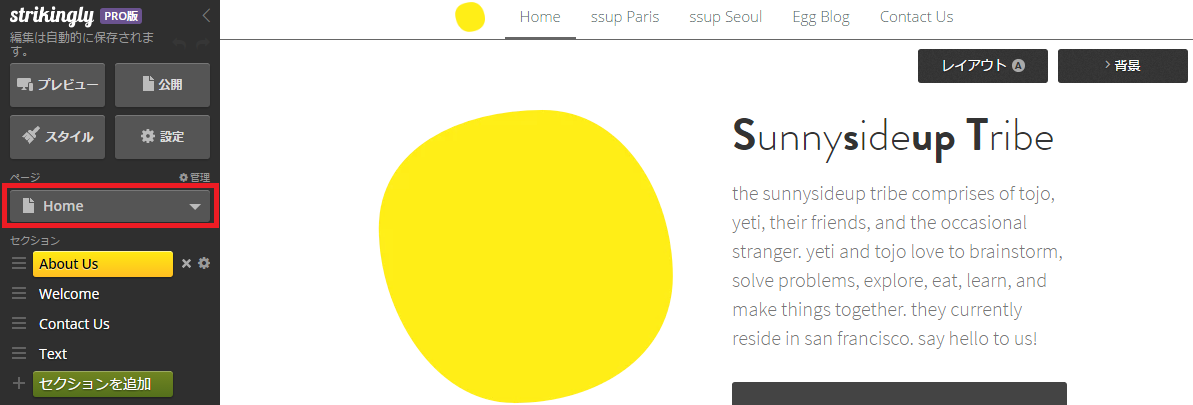
Task: Go to ssup Paris nav tab
Action: (x=625, y=17)
